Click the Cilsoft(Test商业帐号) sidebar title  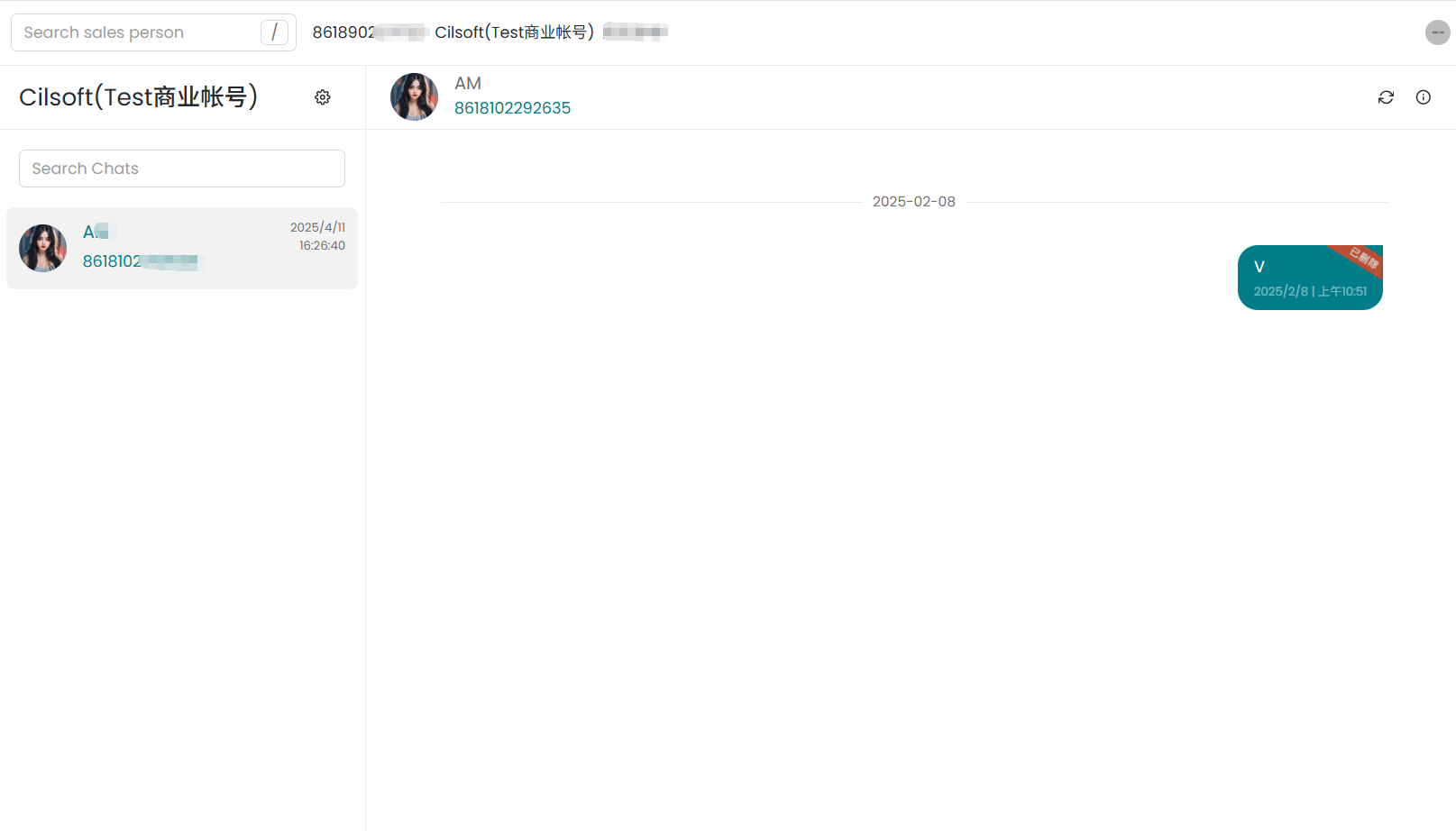139,96
